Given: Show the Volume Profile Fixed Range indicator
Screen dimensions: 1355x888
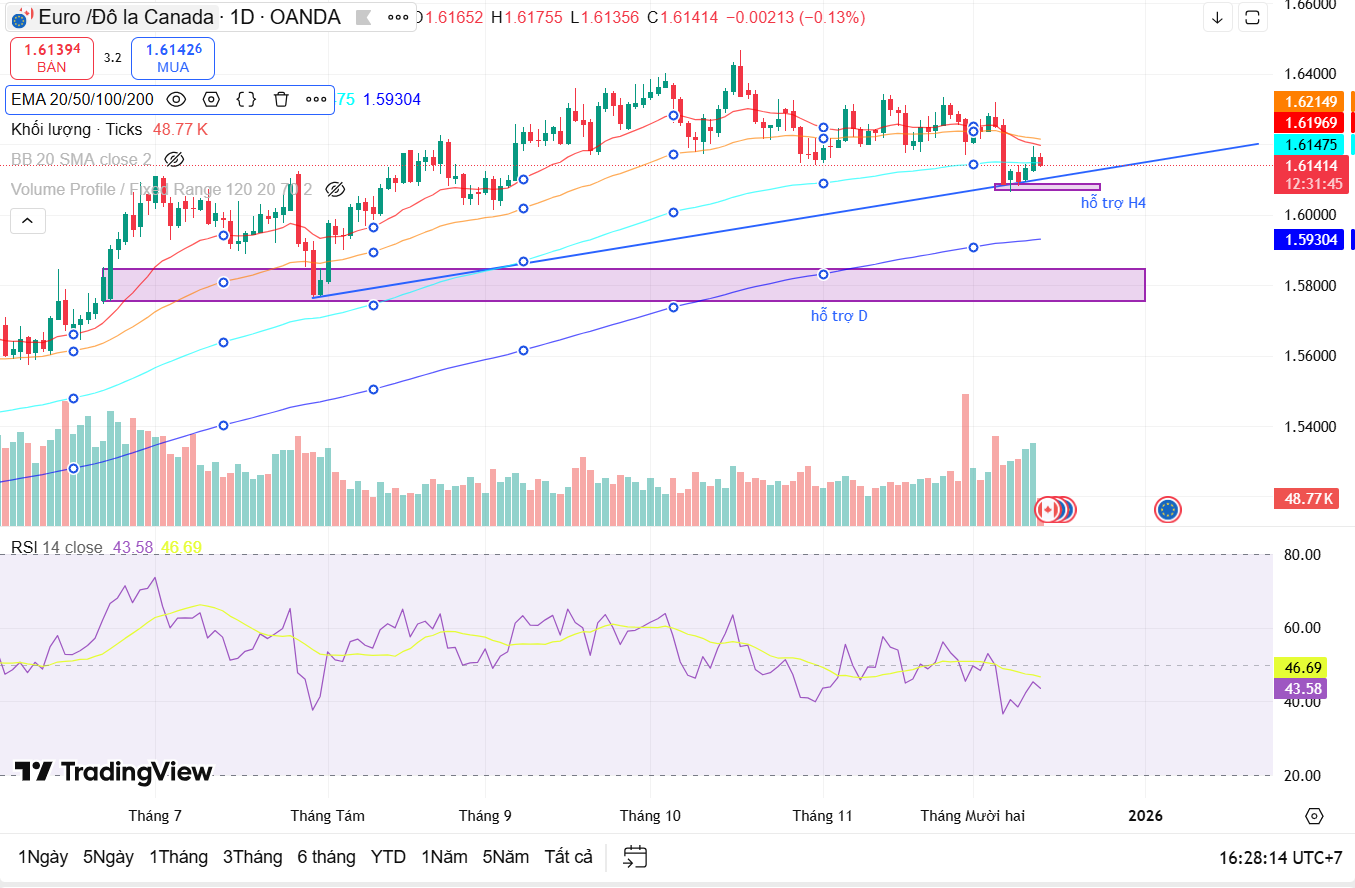Looking at the screenshot, I should click(x=335, y=189).
